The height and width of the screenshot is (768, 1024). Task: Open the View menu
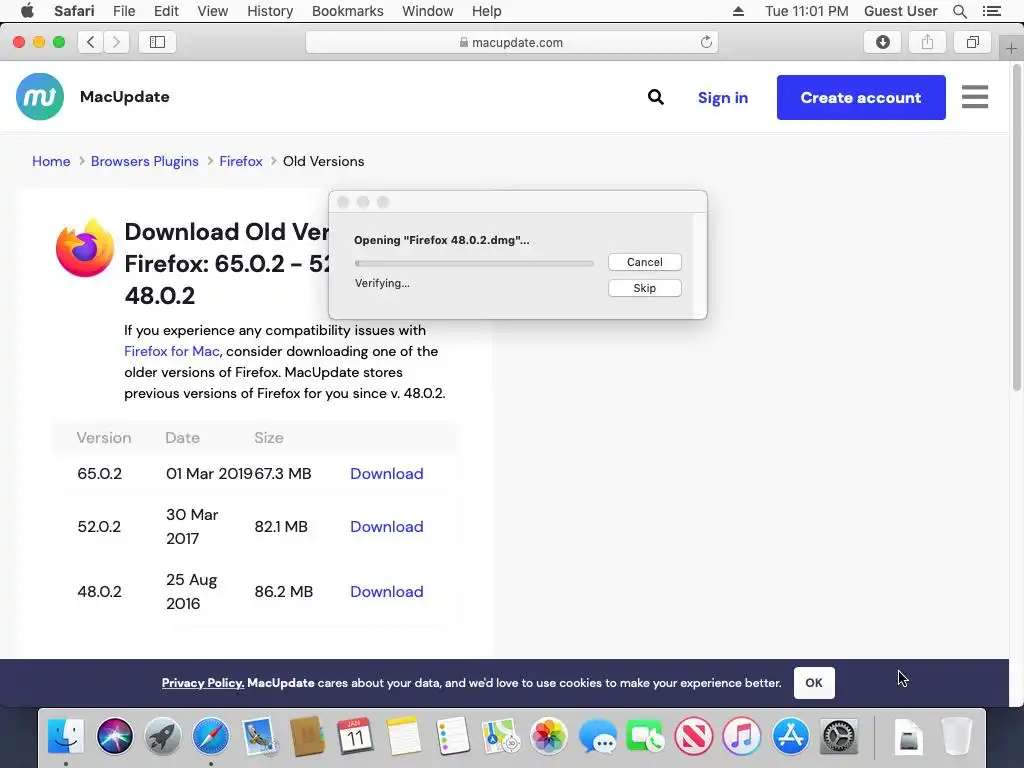tap(212, 11)
